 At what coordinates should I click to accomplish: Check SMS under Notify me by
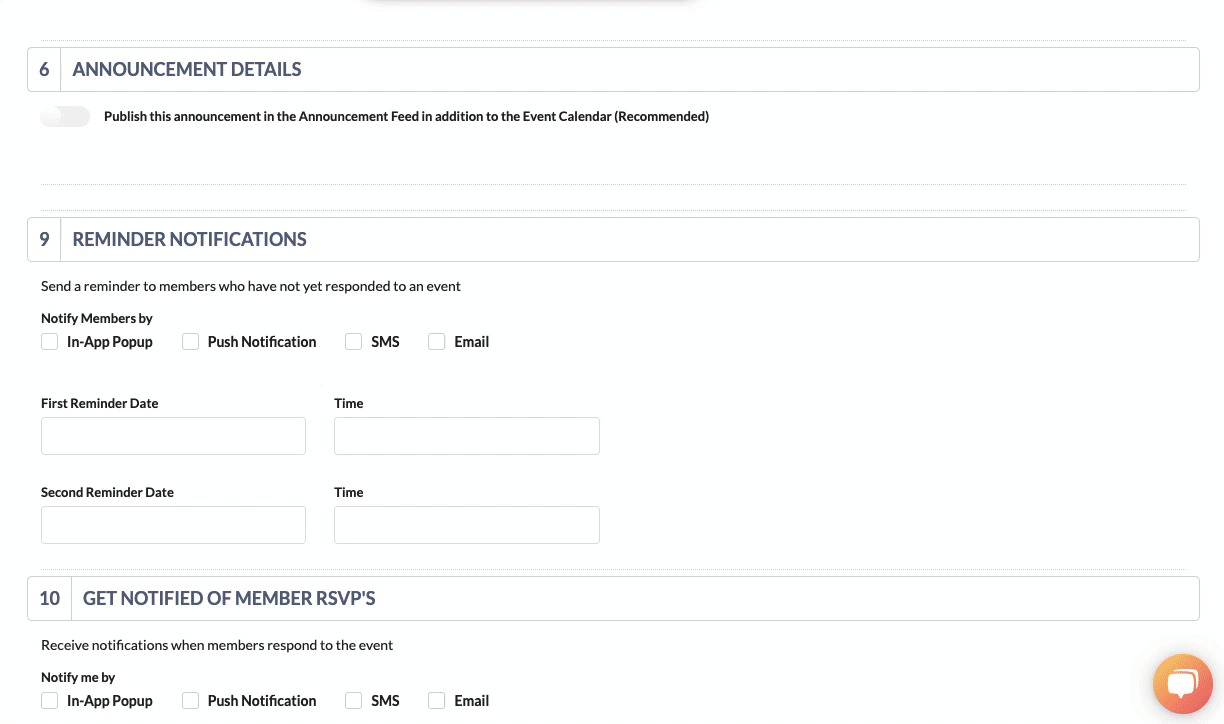click(x=353, y=701)
